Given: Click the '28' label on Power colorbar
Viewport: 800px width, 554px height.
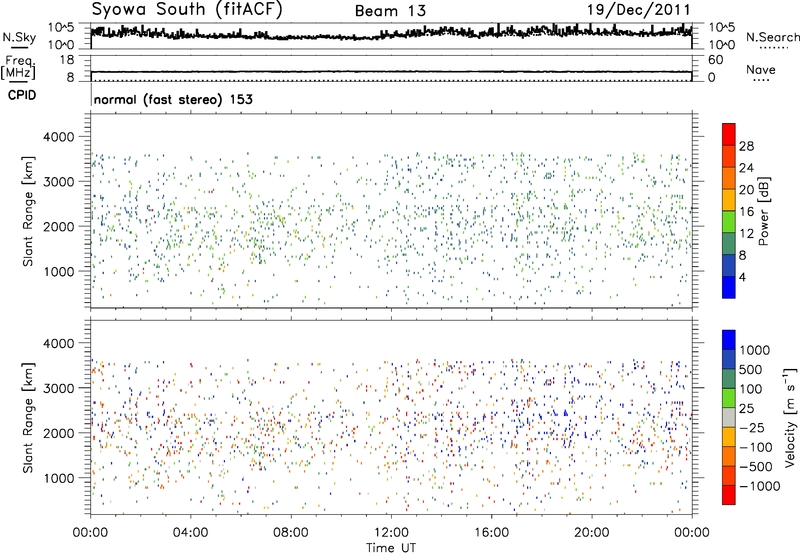Looking at the screenshot, I should (746, 146).
